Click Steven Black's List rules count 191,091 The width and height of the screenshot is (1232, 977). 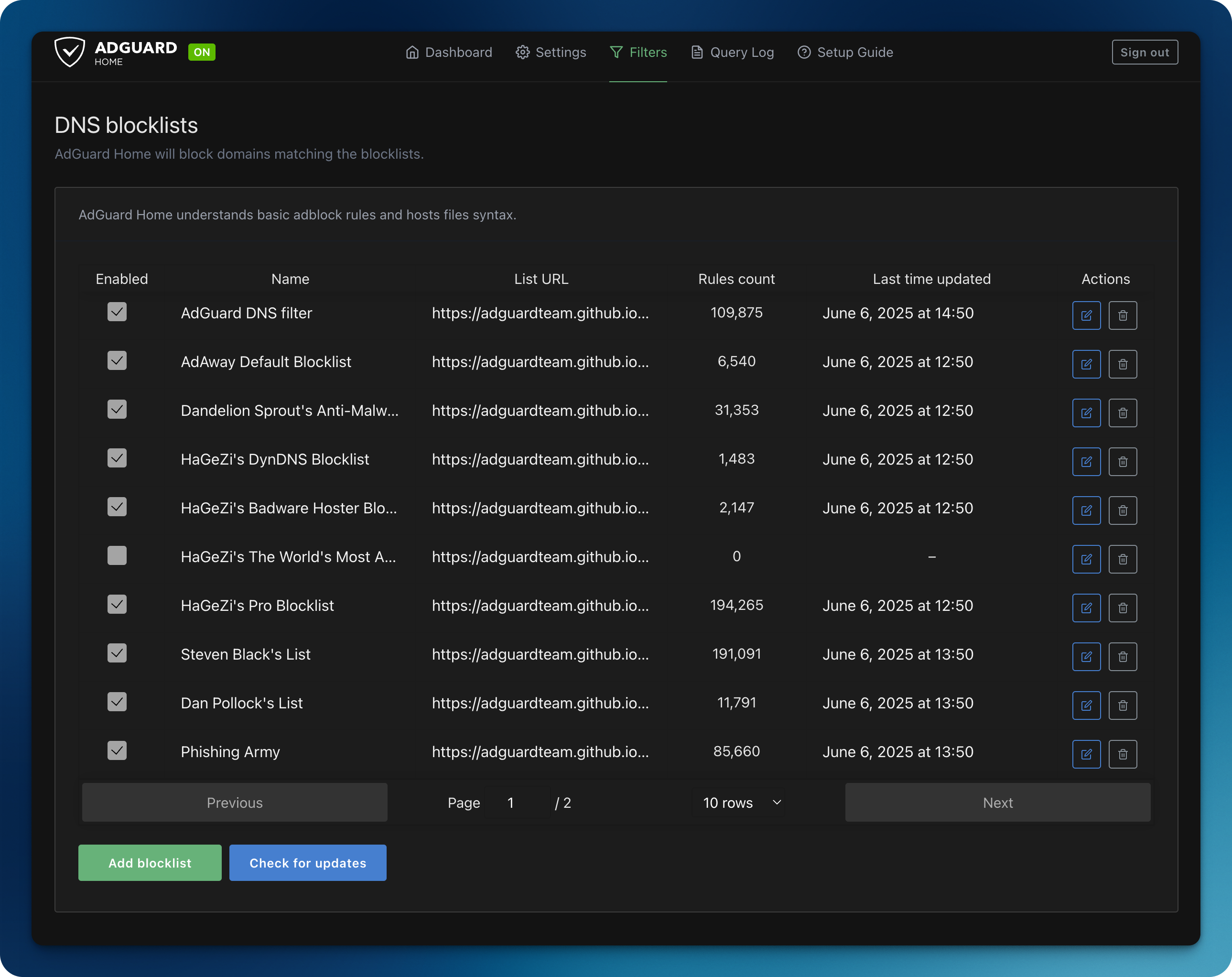click(736, 654)
